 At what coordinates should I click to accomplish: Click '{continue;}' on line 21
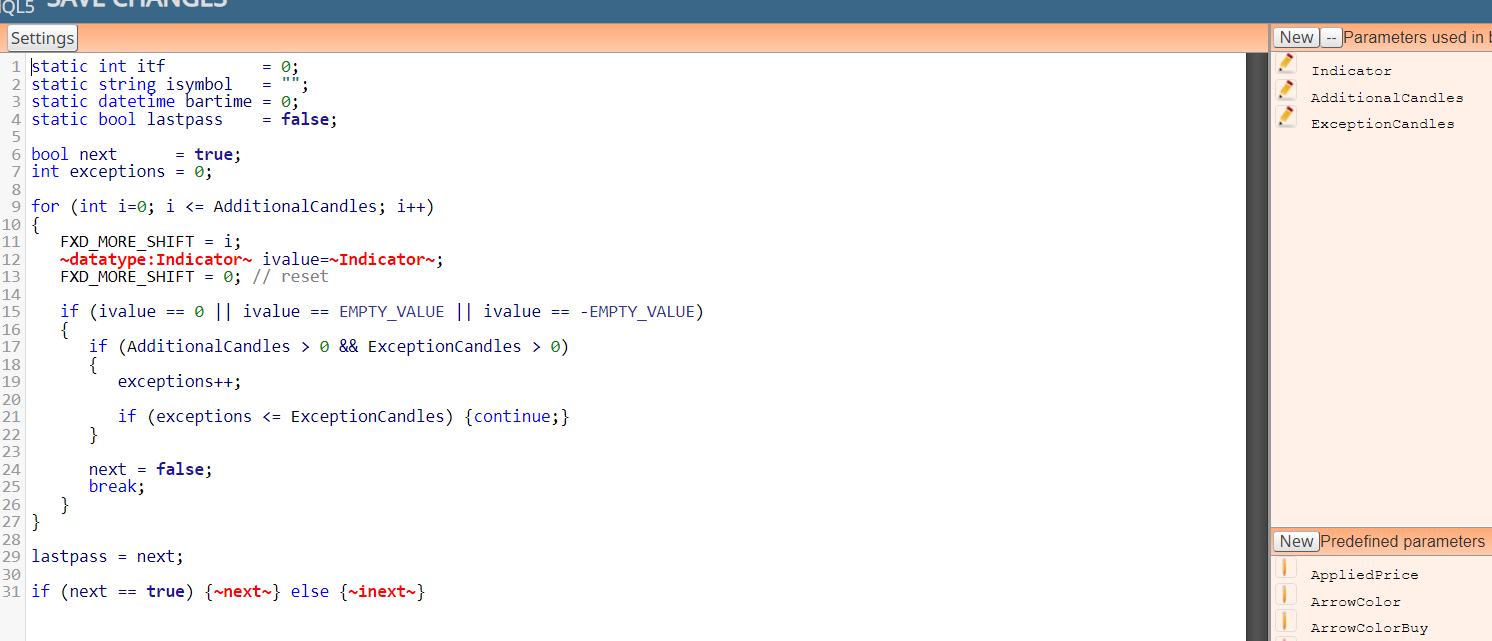(x=517, y=416)
